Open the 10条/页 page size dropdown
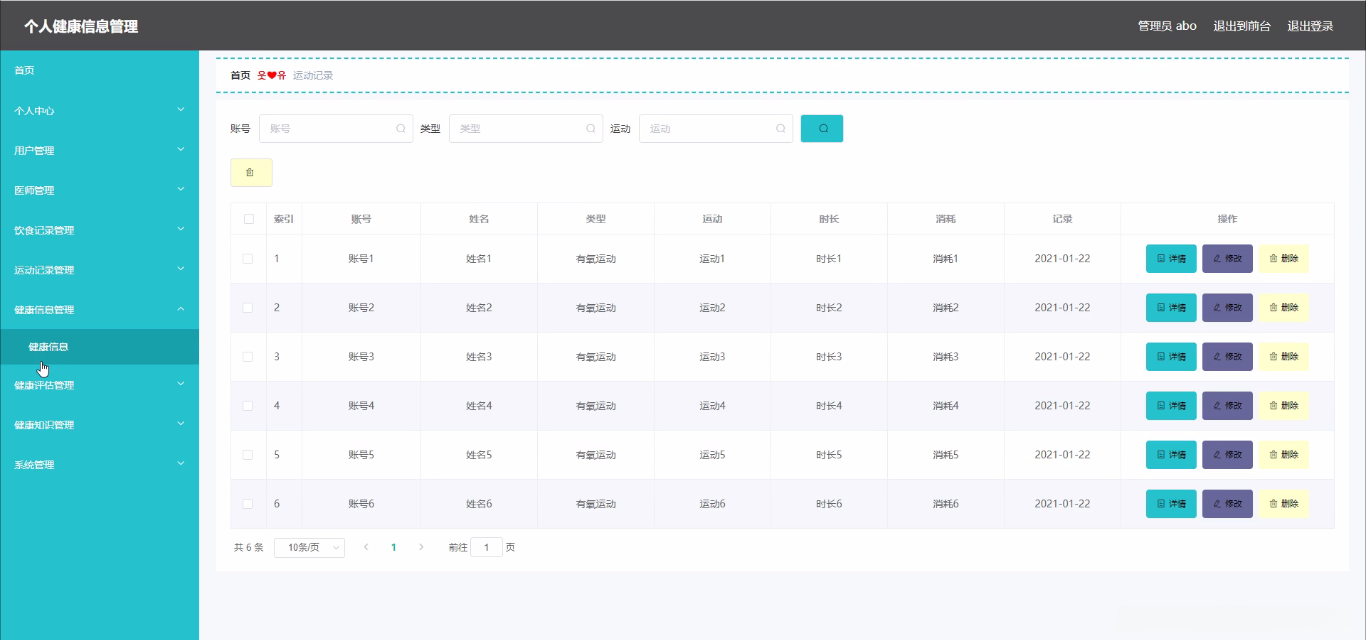 309,547
